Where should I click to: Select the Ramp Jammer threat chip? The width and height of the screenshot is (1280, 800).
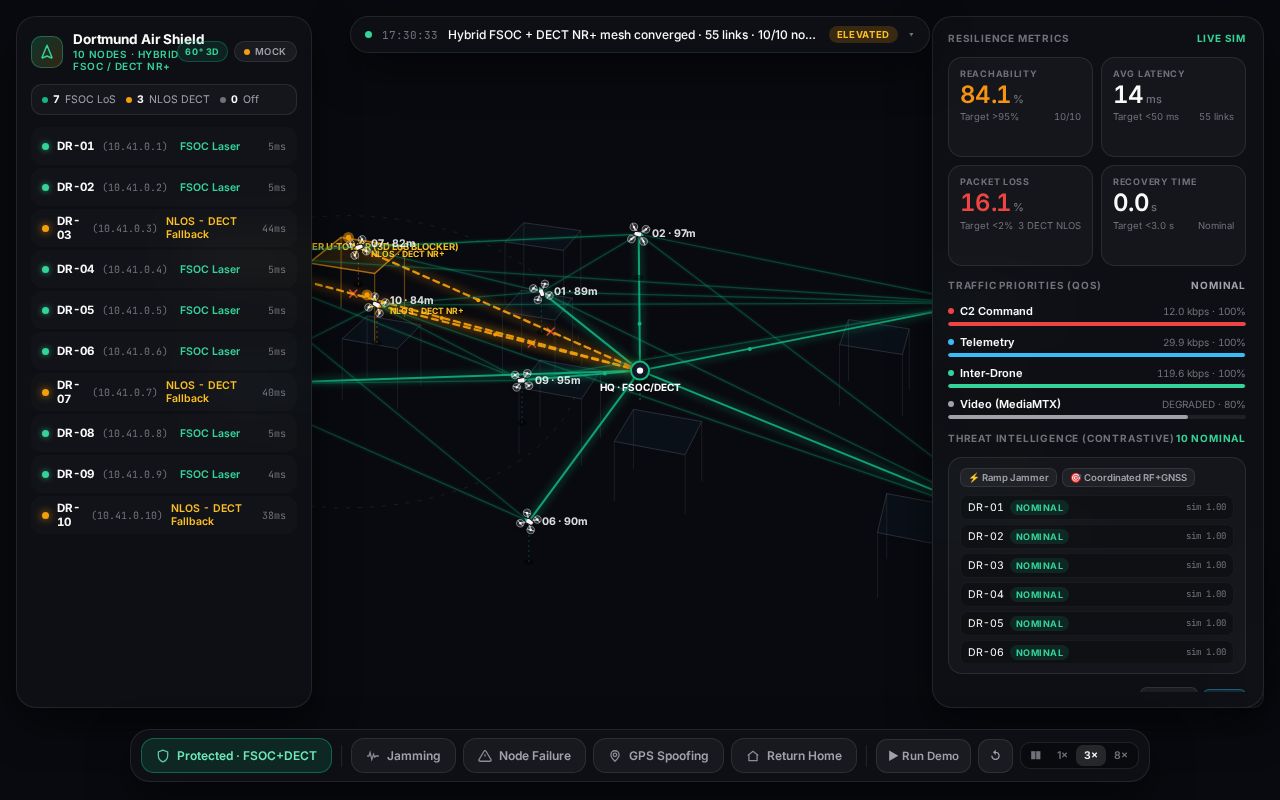[1008, 478]
